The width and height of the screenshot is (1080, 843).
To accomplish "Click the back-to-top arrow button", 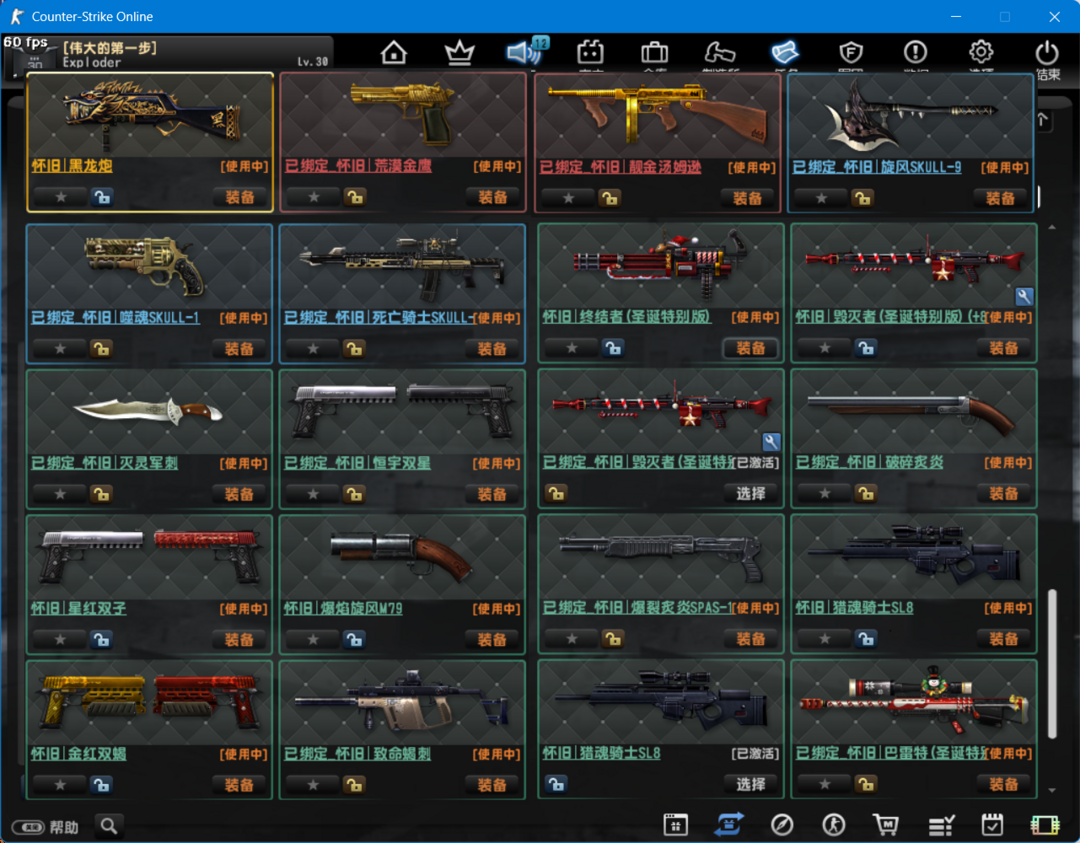I will [1043, 121].
